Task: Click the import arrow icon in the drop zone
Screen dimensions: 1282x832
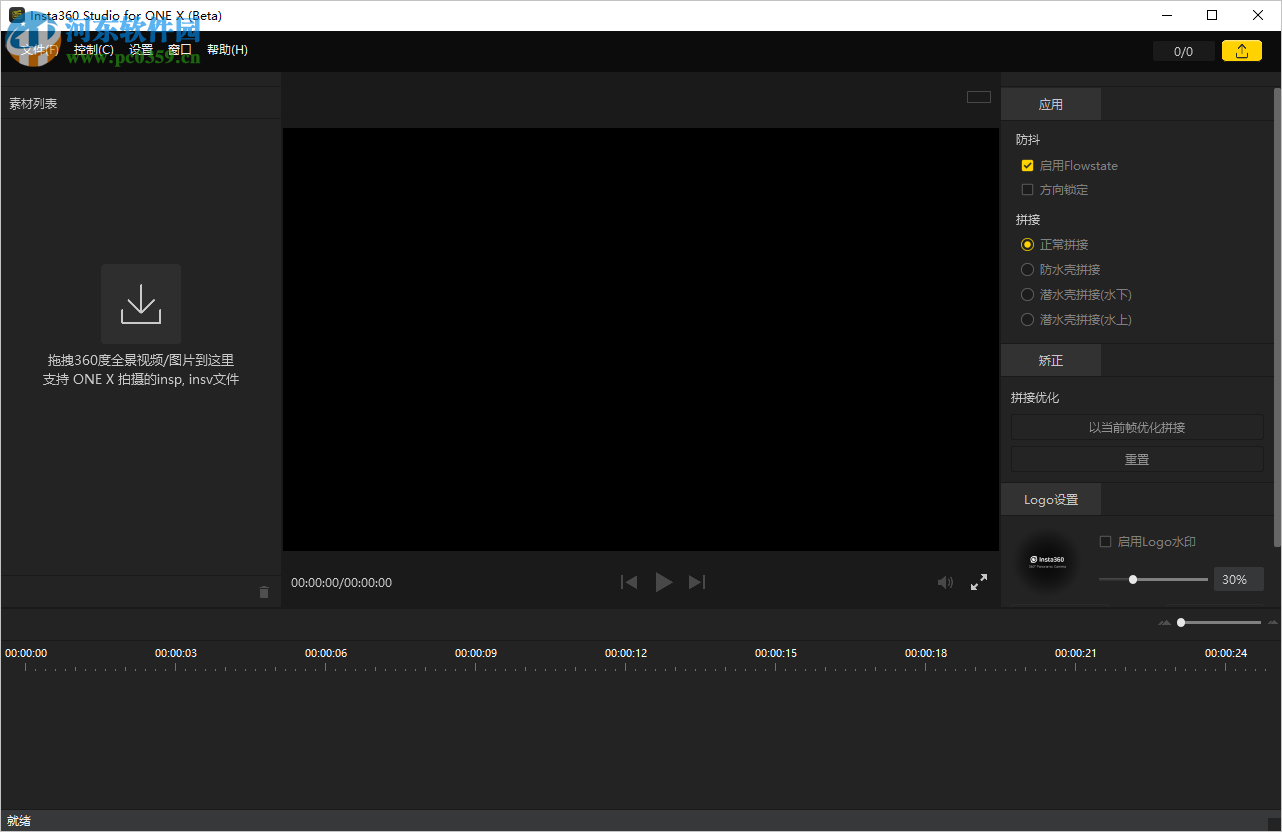Action: coord(140,303)
